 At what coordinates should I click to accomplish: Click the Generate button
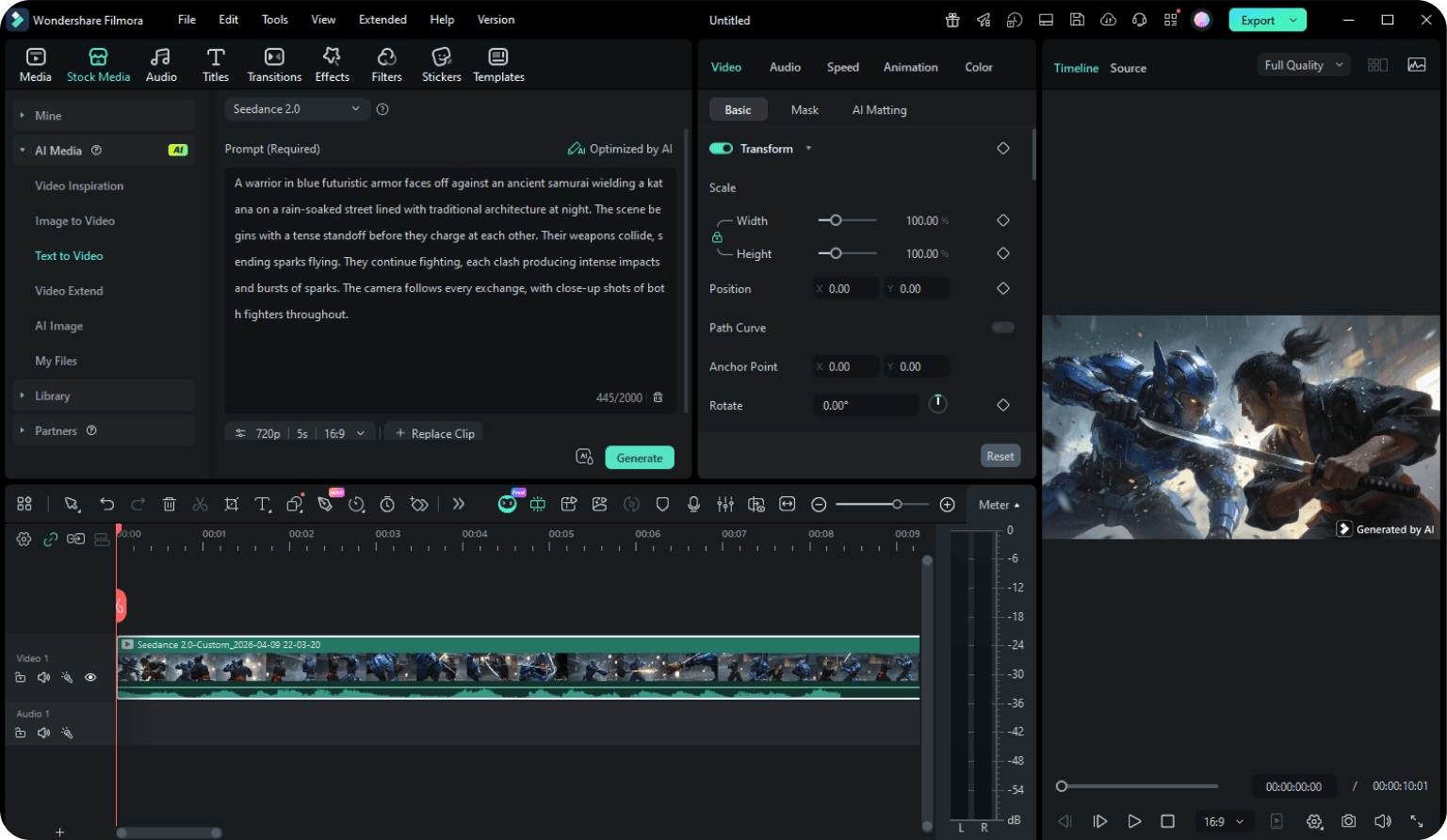click(640, 458)
